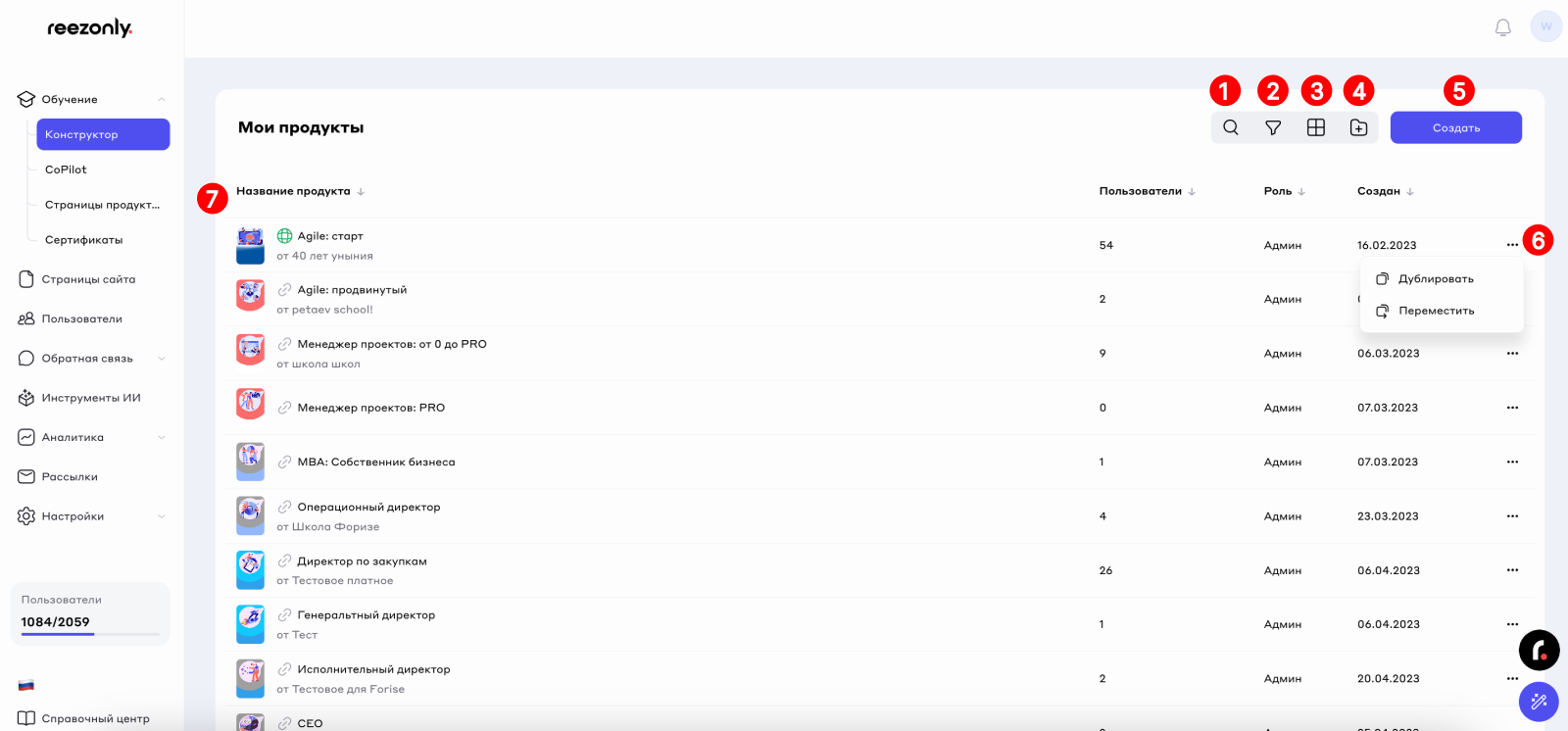Open the Agile: старт product thumbnail
The height and width of the screenshot is (731, 1568).
250,245
